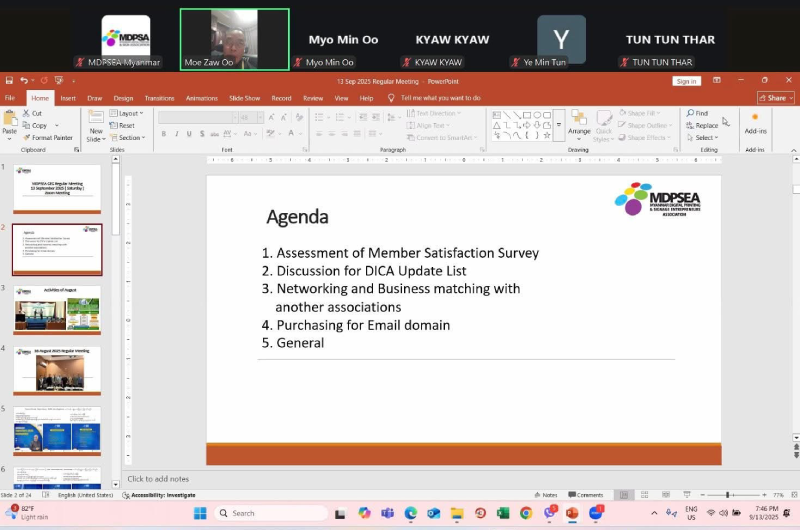Screen dimensions: 800x530
Task: Click the Windows Start button
Action: (x=199, y=513)
